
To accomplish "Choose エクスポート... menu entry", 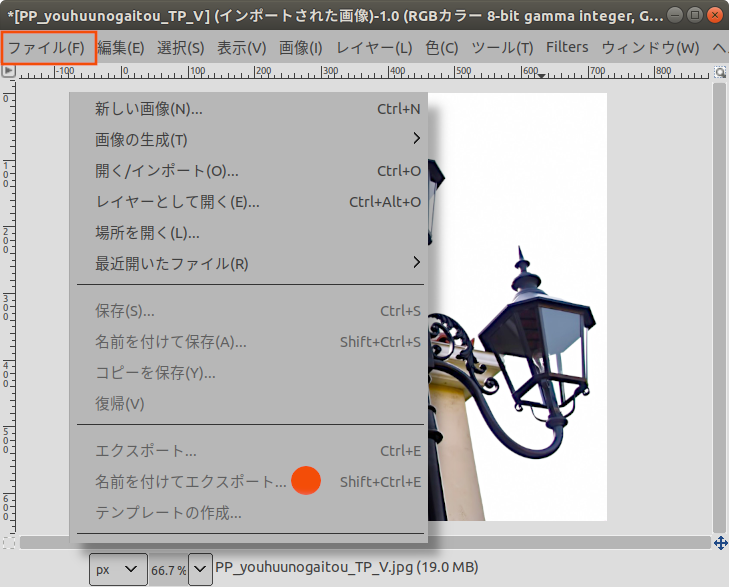I will pos(249,450).
